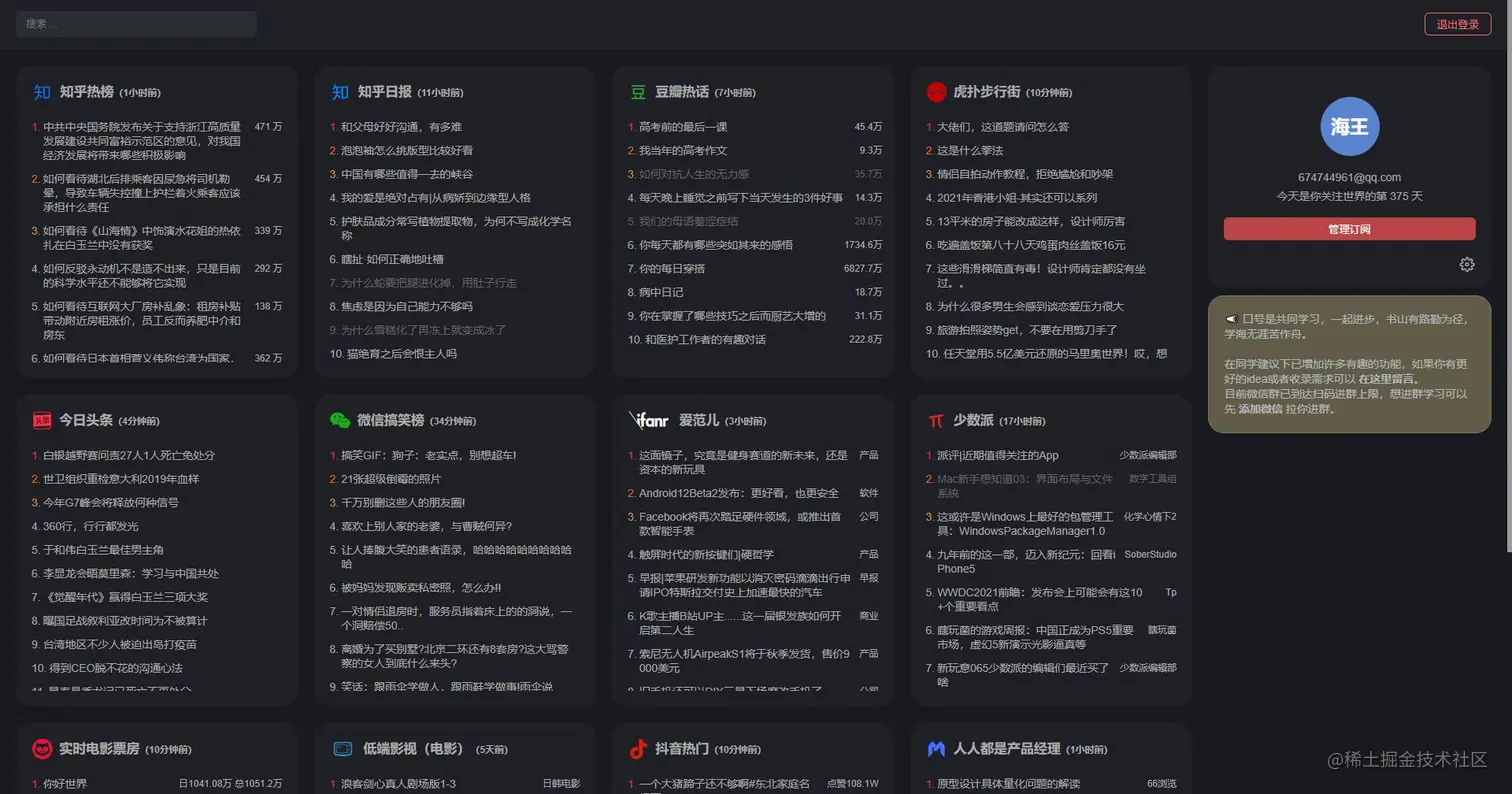Screen dimensions: 1512x794
Task: Open the settings gear below 管理订阅
Action: 1467,264
